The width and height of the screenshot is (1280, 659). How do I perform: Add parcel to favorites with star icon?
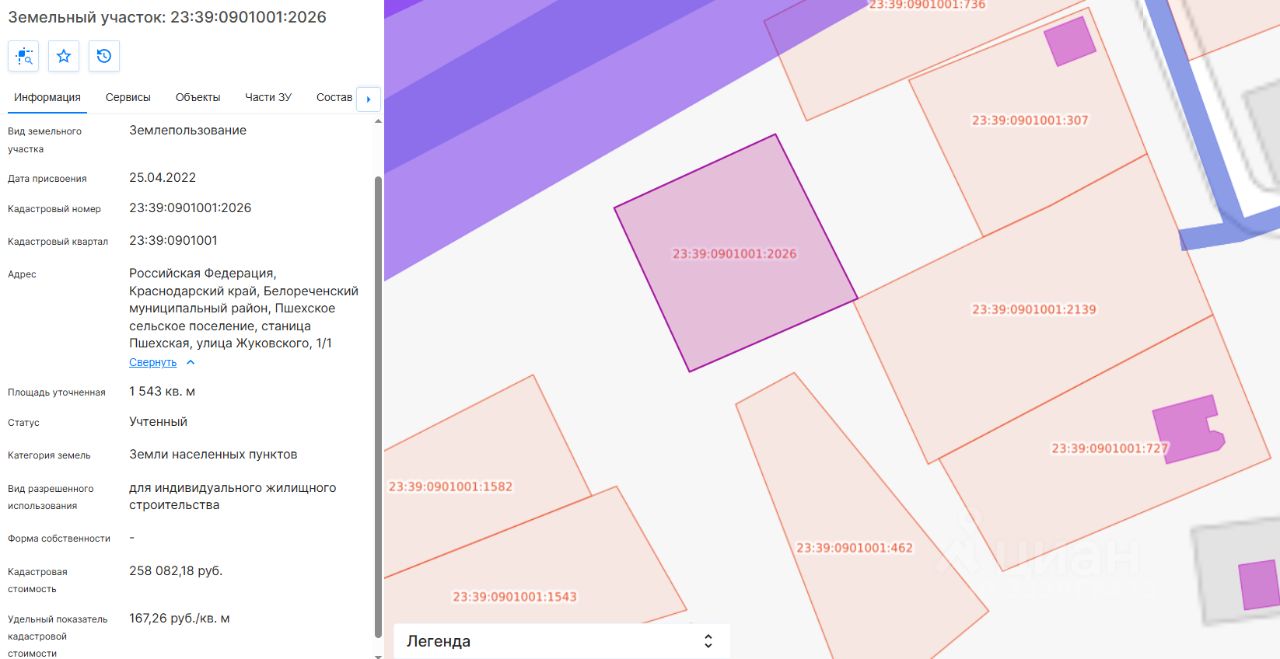click(64, 56)
